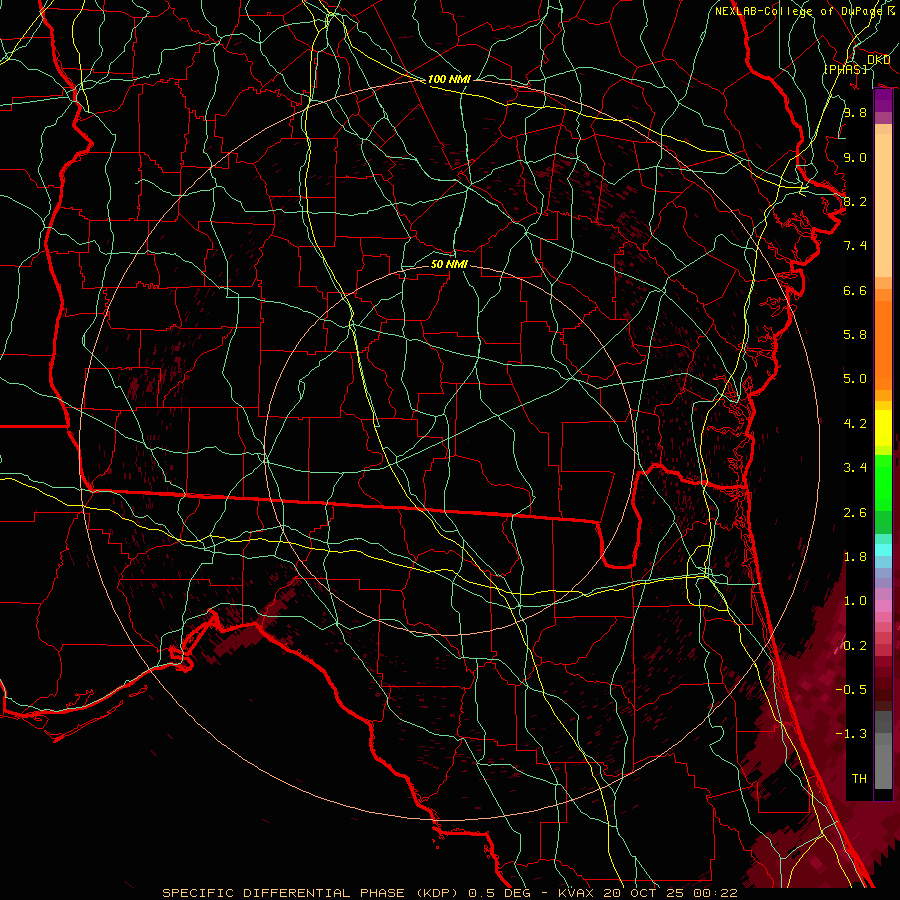Click the Specific Differential Phase caption at bottom
This screenshot has width=900, height=900.
coord(450,893)
